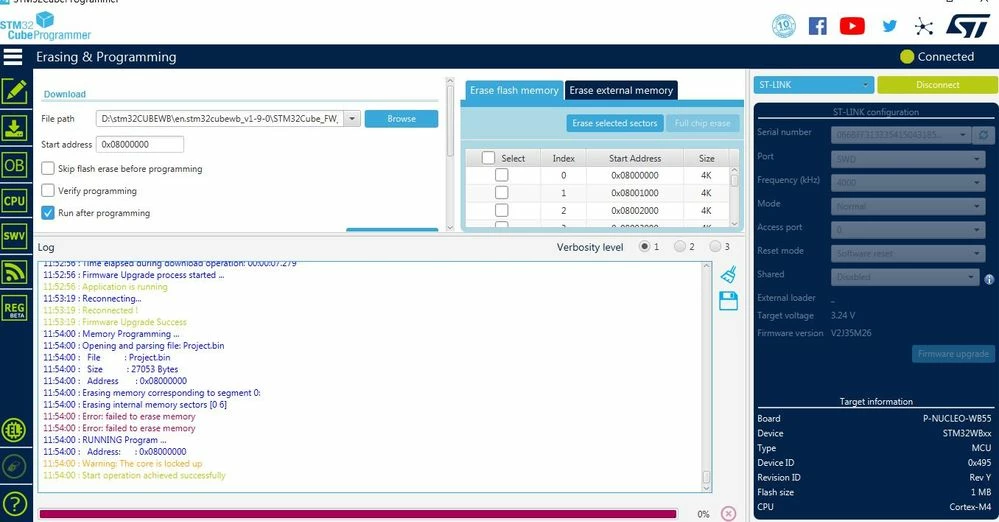The image size is (999, 522).
Task: Enable Verify programming checkbox
Action: (48, 191)
